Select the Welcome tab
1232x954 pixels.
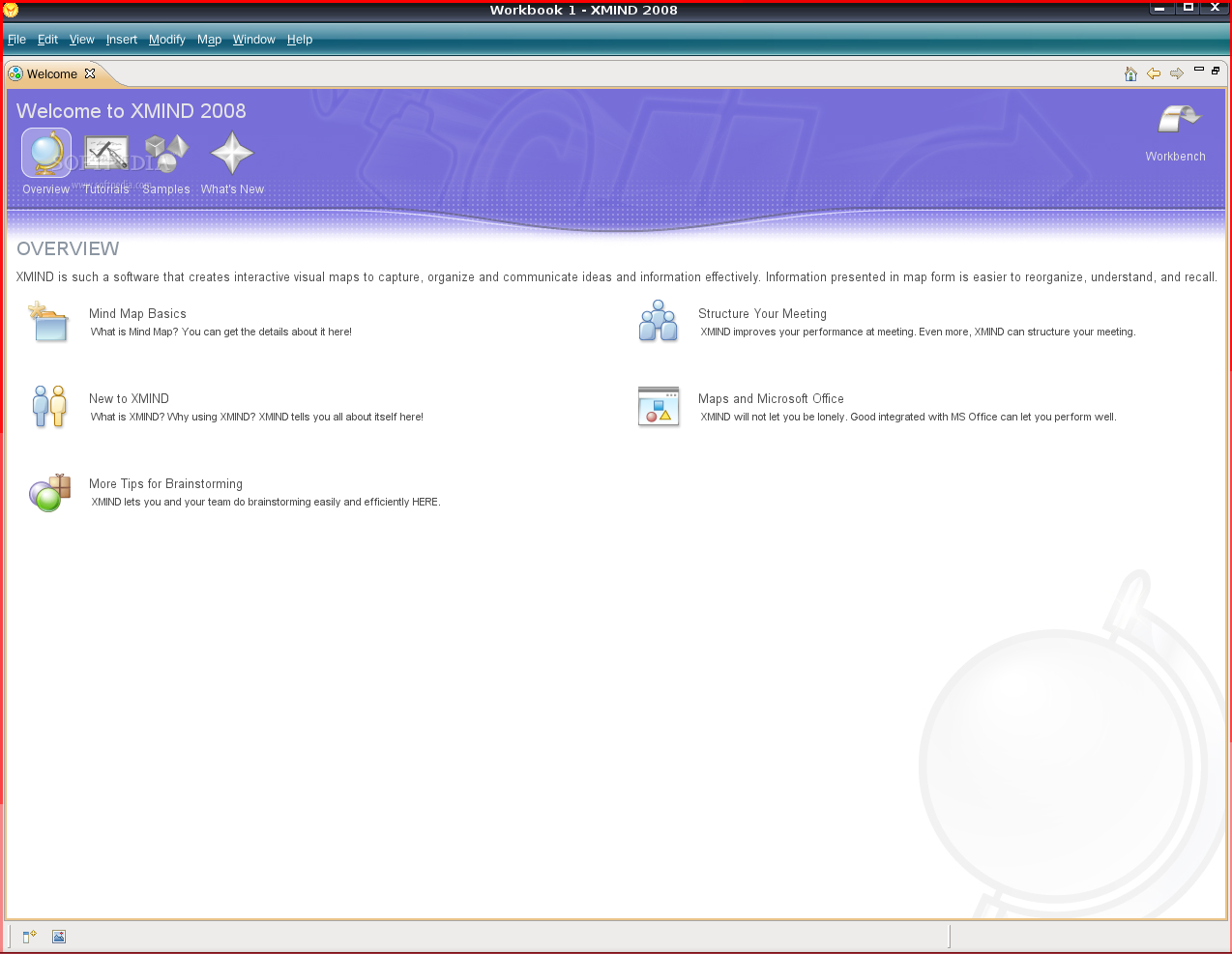pyautogui.click(x=51, y=74)
